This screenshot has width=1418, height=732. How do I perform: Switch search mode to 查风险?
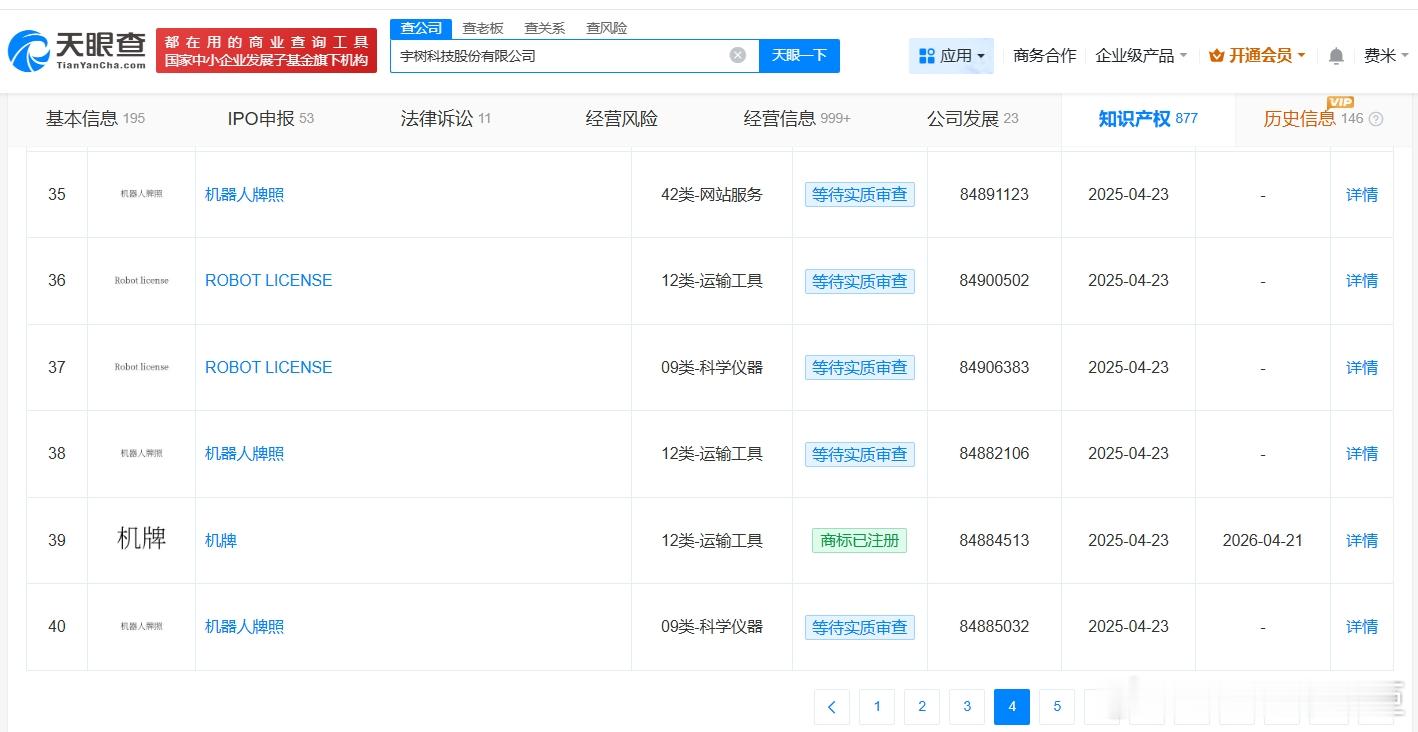(607, 28)
